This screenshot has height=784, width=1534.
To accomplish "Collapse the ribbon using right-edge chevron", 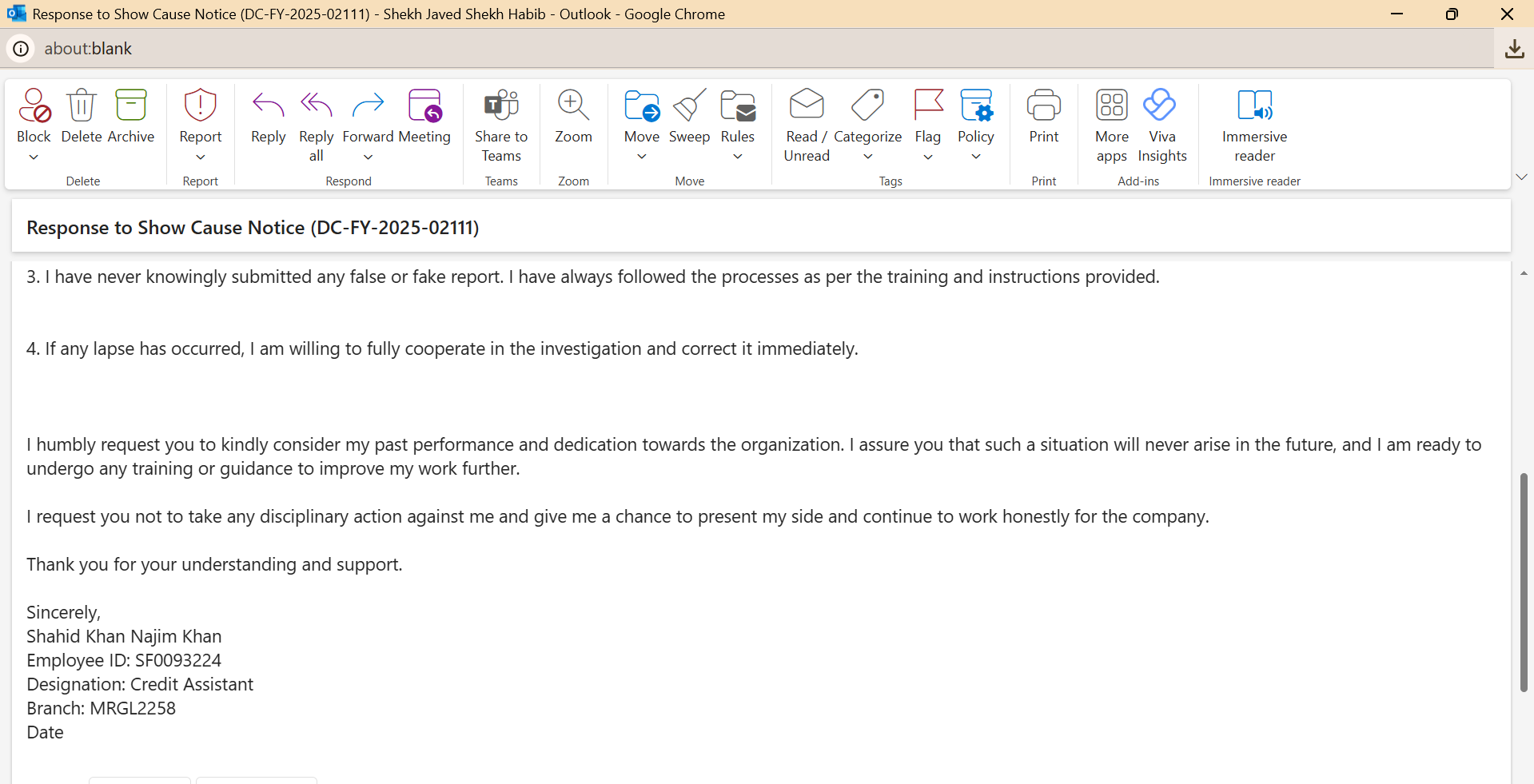I will coord(1521,177).
